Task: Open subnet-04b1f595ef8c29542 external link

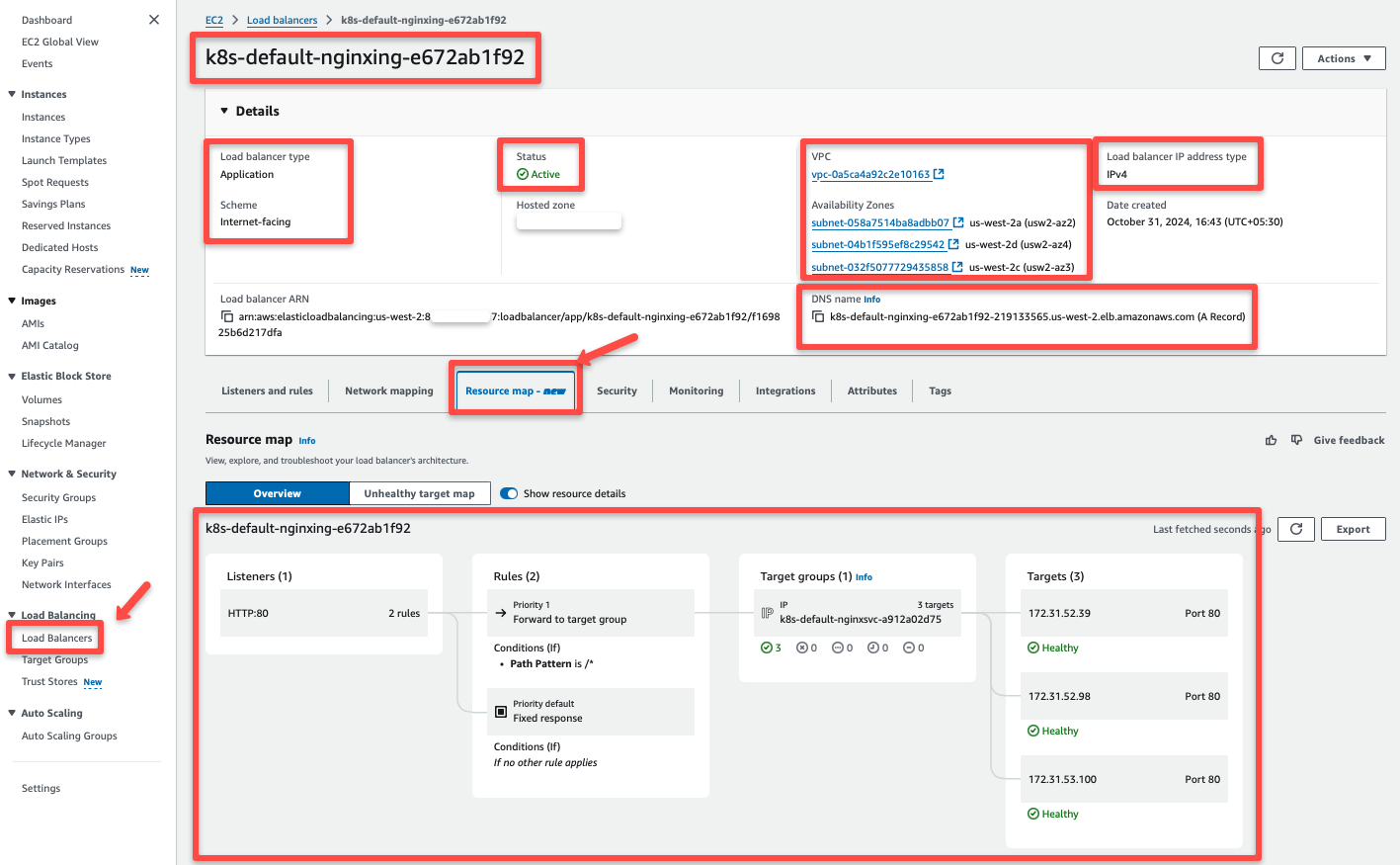Action: 950,244
